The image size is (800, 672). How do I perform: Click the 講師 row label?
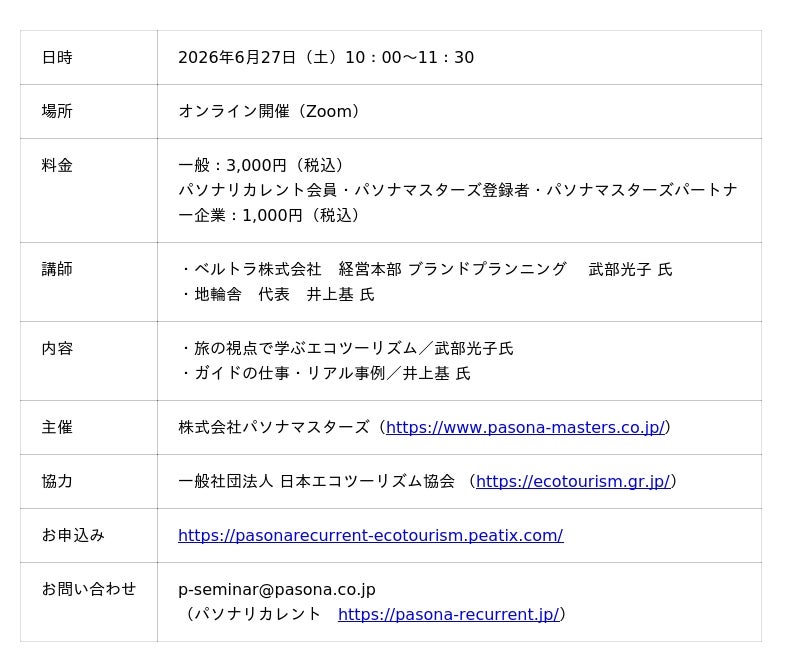[x=57, y=270]
